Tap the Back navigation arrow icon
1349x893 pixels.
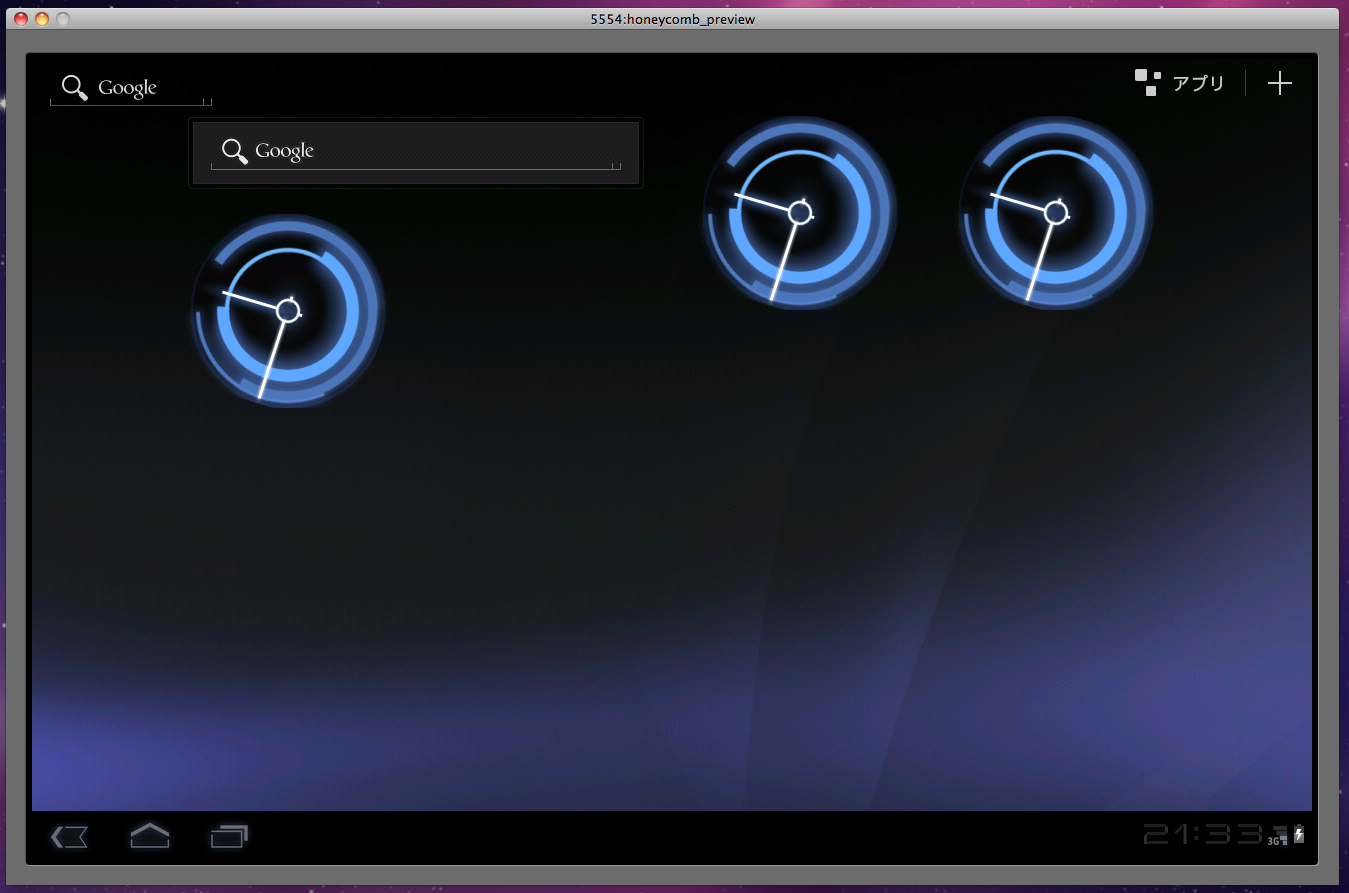69,837
